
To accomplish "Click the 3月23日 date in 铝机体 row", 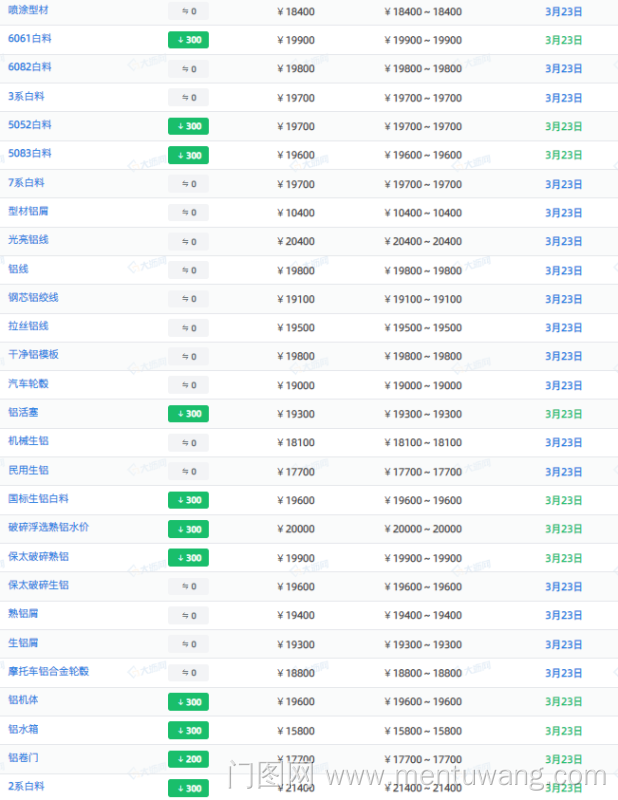I will [x=563, y=701].
